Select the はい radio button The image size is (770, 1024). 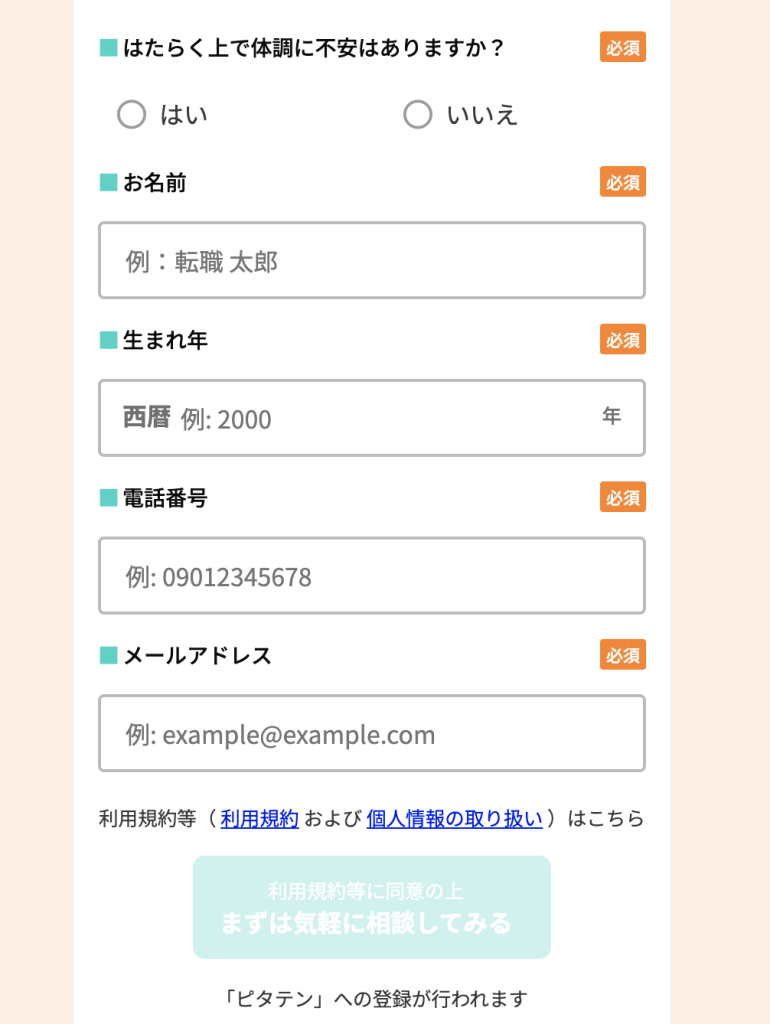point(132,115)
